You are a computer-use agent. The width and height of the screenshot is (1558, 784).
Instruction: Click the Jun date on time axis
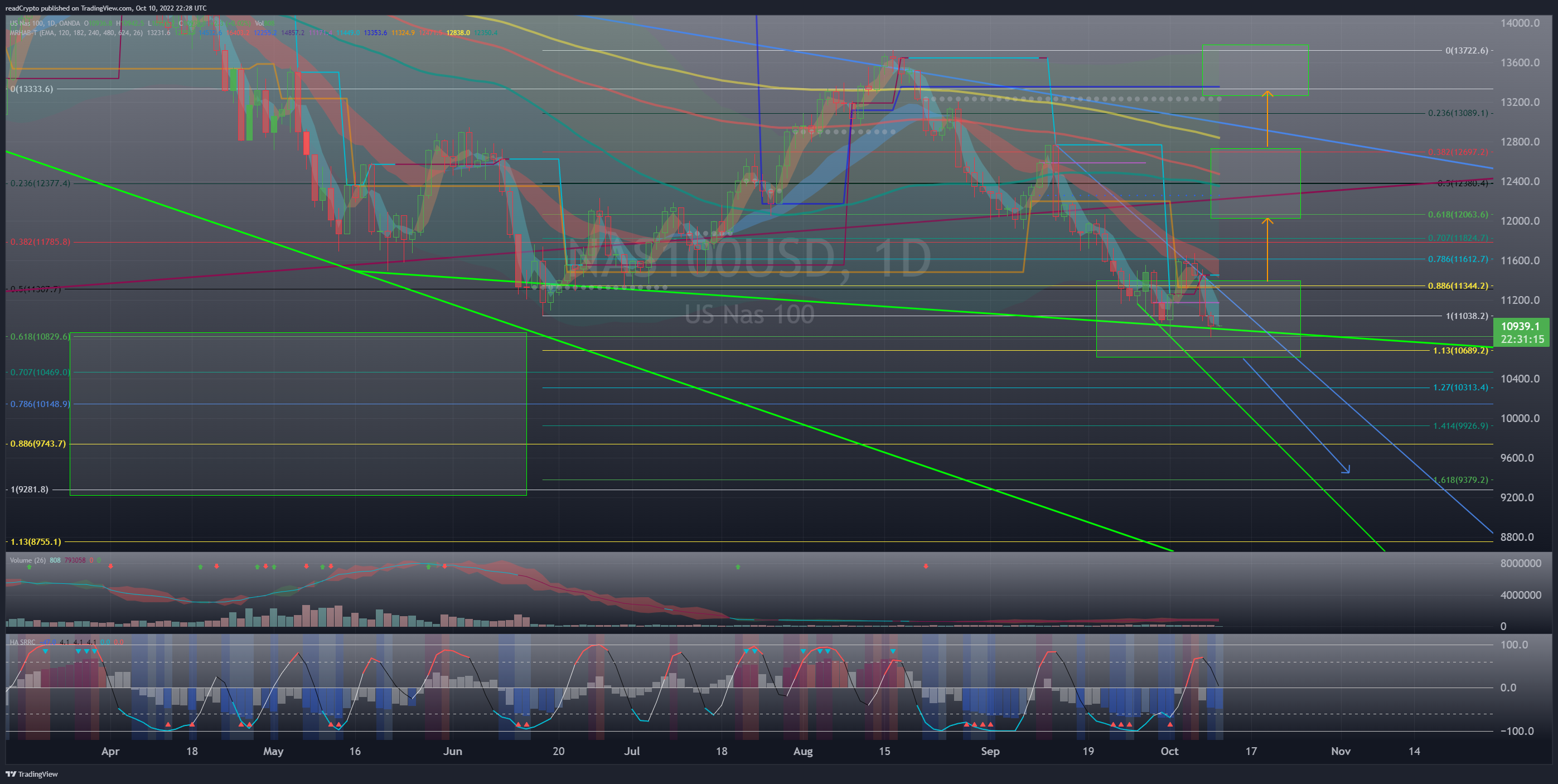452,751
